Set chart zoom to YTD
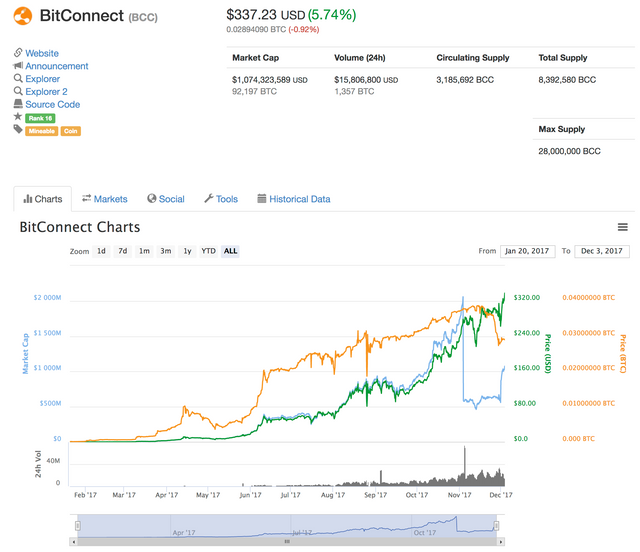The height and width of the screenshot is (552, 640). (x=209, y=251)
